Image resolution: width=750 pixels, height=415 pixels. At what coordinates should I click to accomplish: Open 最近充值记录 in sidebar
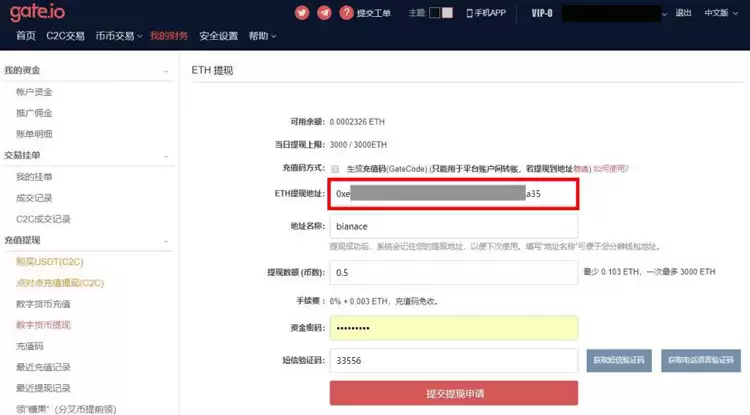pos(43,367)
